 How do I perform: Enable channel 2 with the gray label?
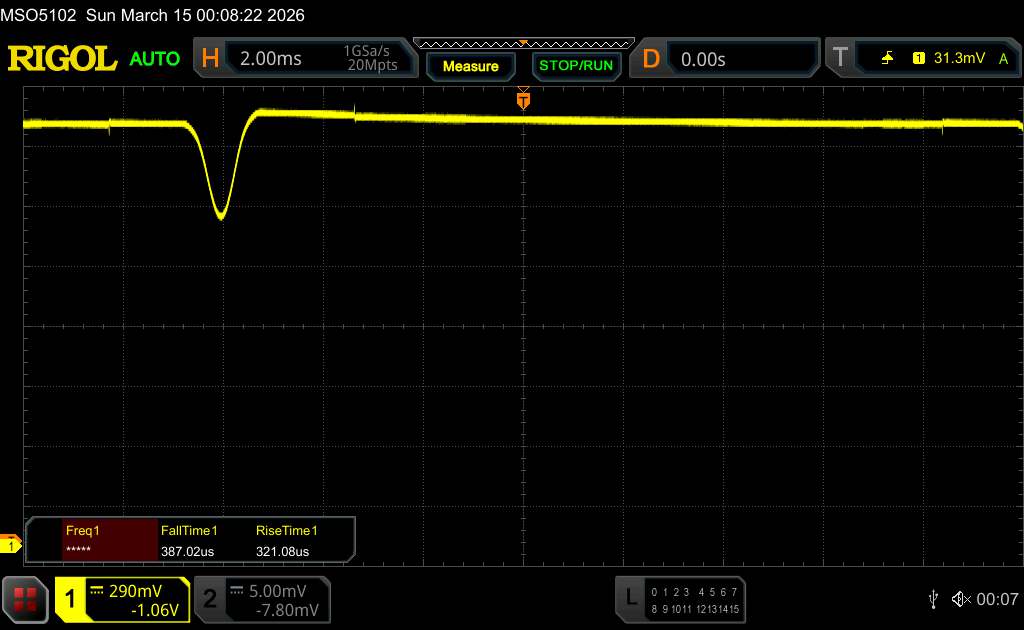tap(210, 599)
